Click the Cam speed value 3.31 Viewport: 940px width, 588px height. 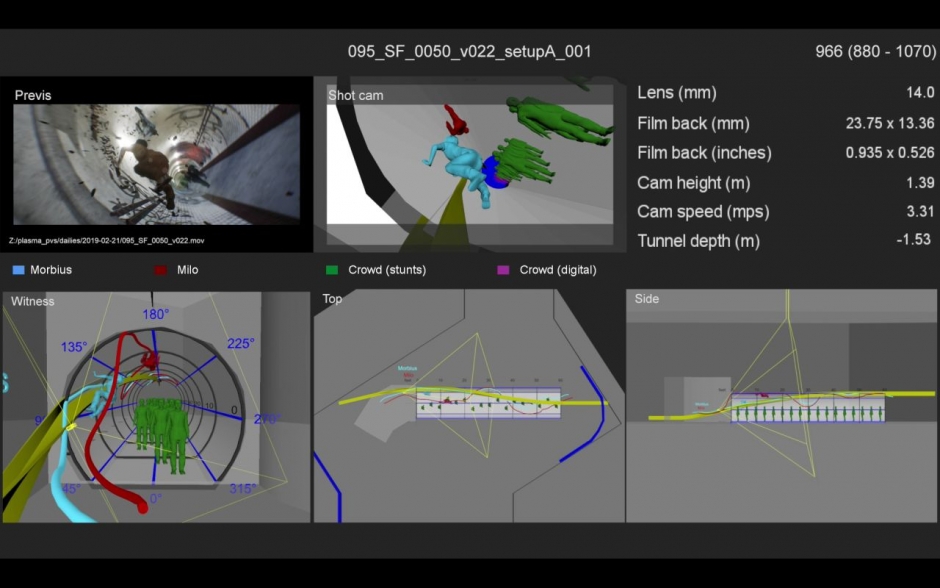[x=917, y=212]
